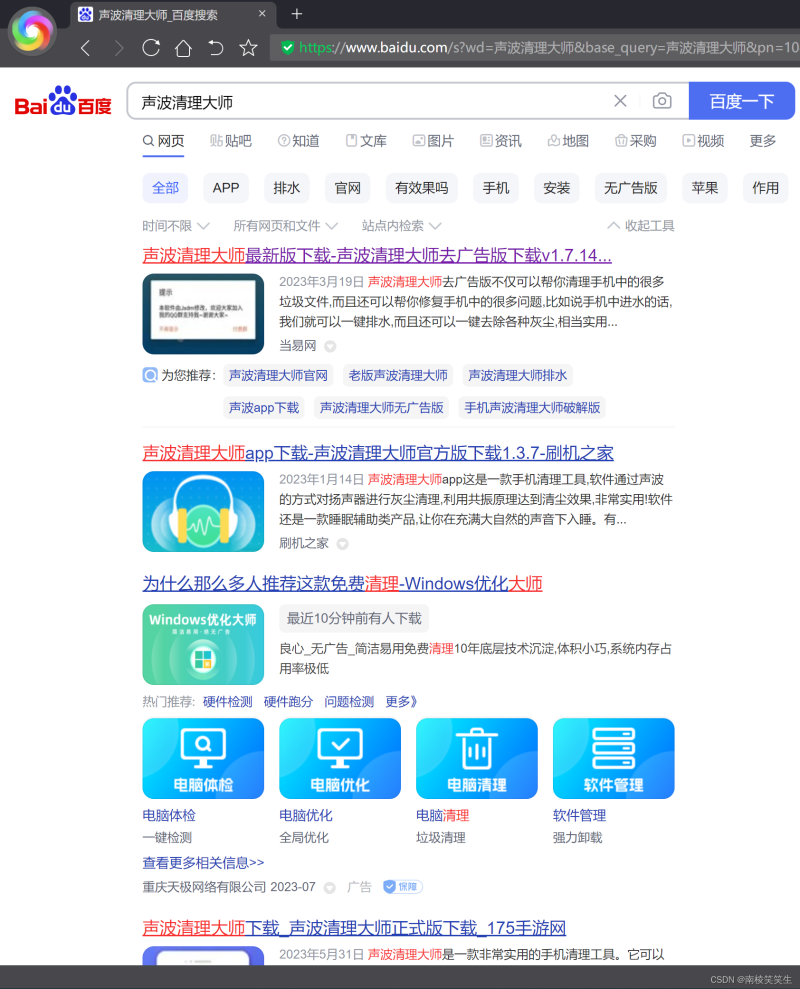
Task: Clear the search box with the X icon
Action: (620, 101)
